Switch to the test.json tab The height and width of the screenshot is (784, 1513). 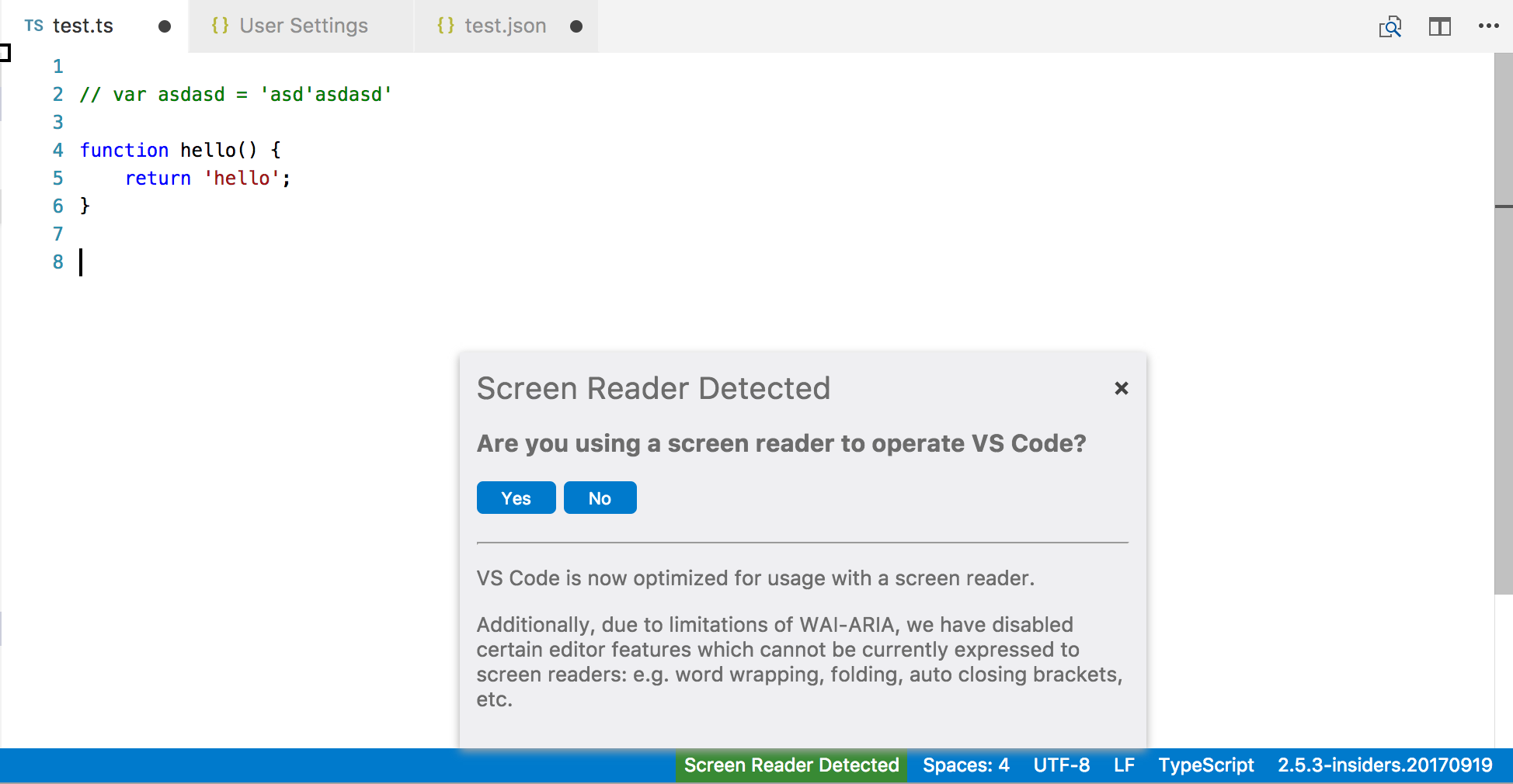pos(506,26)
